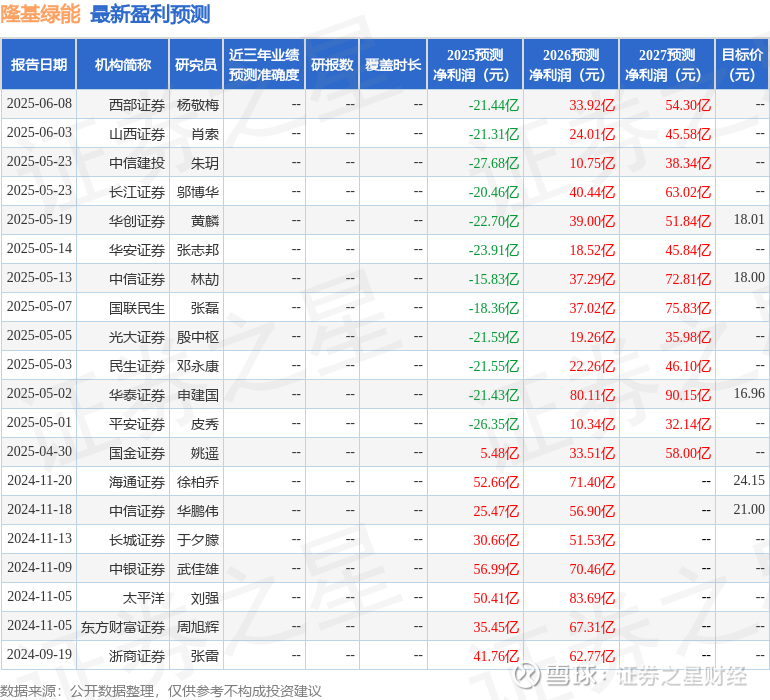The width and height of the screenshot is (770, 700).
Task: Click the institution 长城证券
Action: [x=137, y=540]
